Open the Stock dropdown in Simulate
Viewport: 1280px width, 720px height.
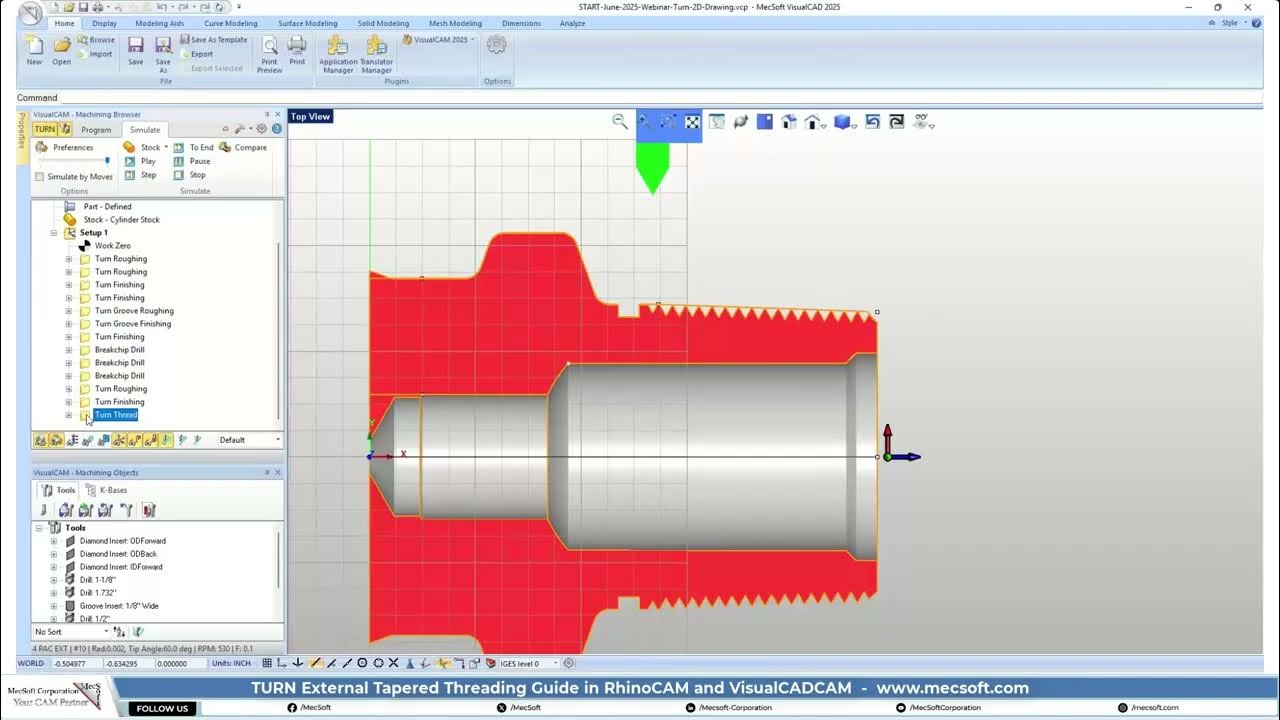[x=166, y=147]
